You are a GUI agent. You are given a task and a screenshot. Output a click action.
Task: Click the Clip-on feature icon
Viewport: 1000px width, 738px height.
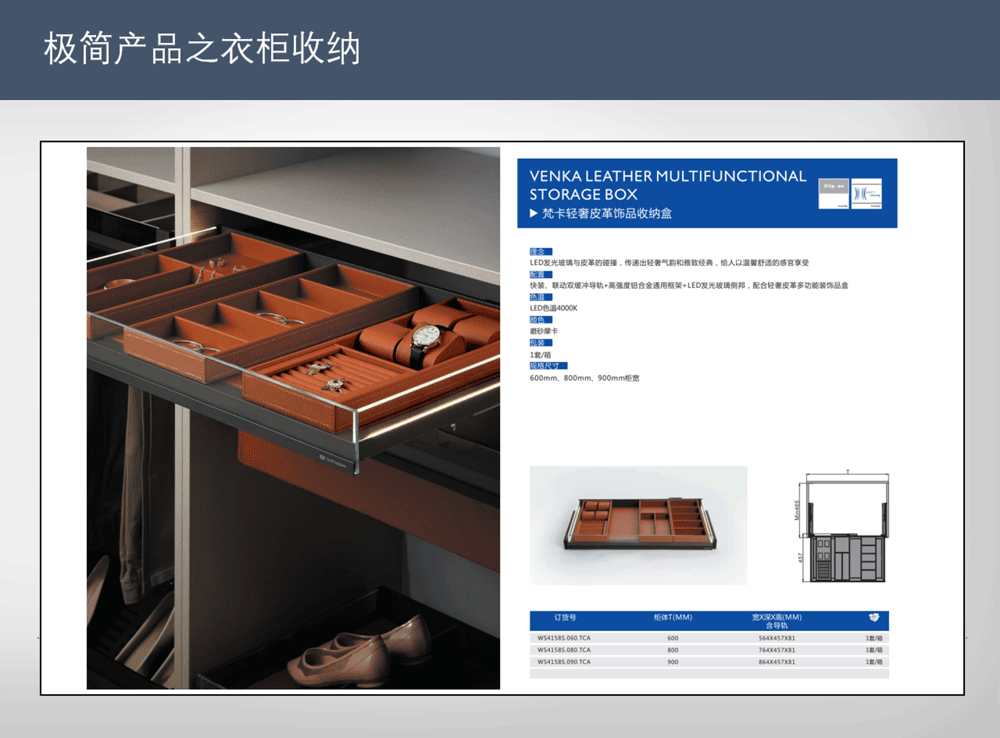click(834, 193)
